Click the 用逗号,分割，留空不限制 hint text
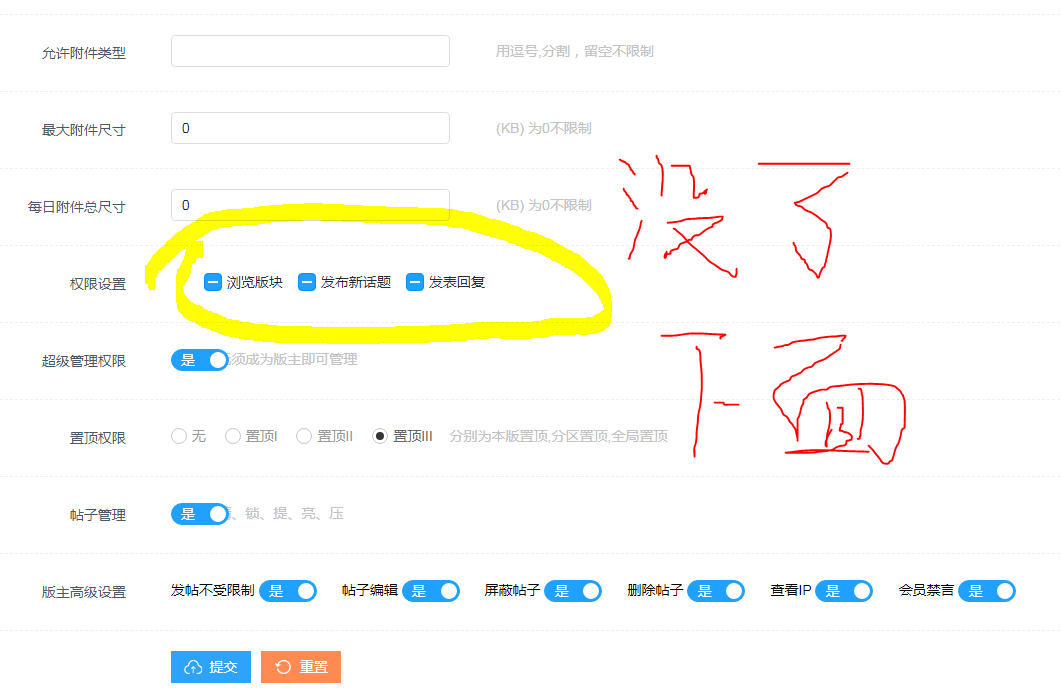Image resolution: width=1061 pixels, height=688 pixels. point(574,51)
